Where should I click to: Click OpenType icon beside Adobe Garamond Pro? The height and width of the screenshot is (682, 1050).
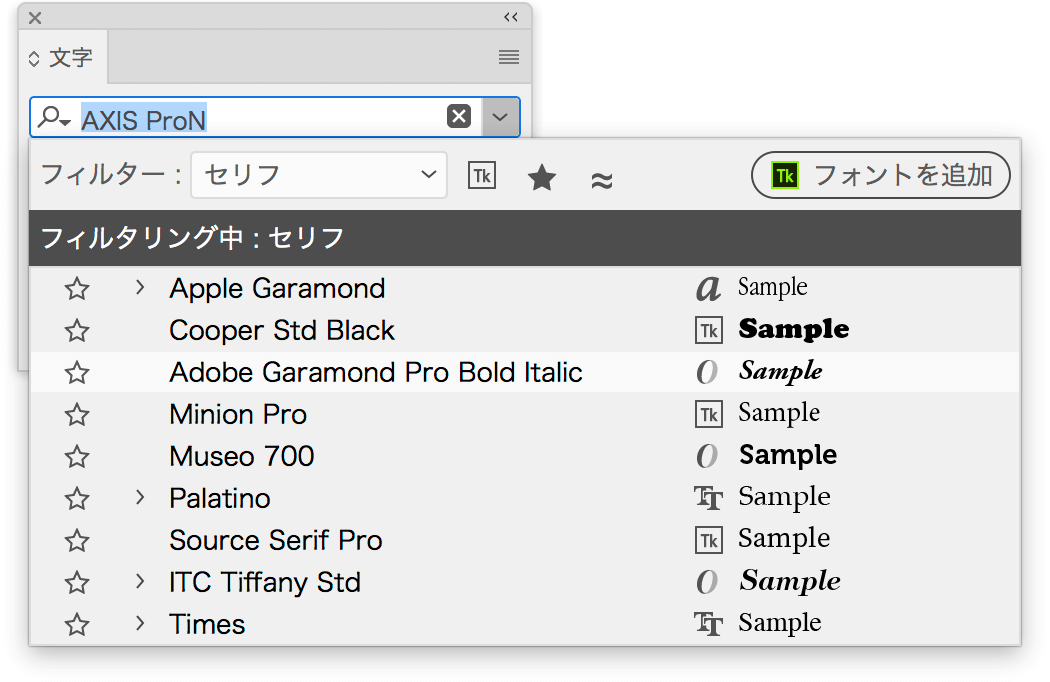(x=707, y=372)
